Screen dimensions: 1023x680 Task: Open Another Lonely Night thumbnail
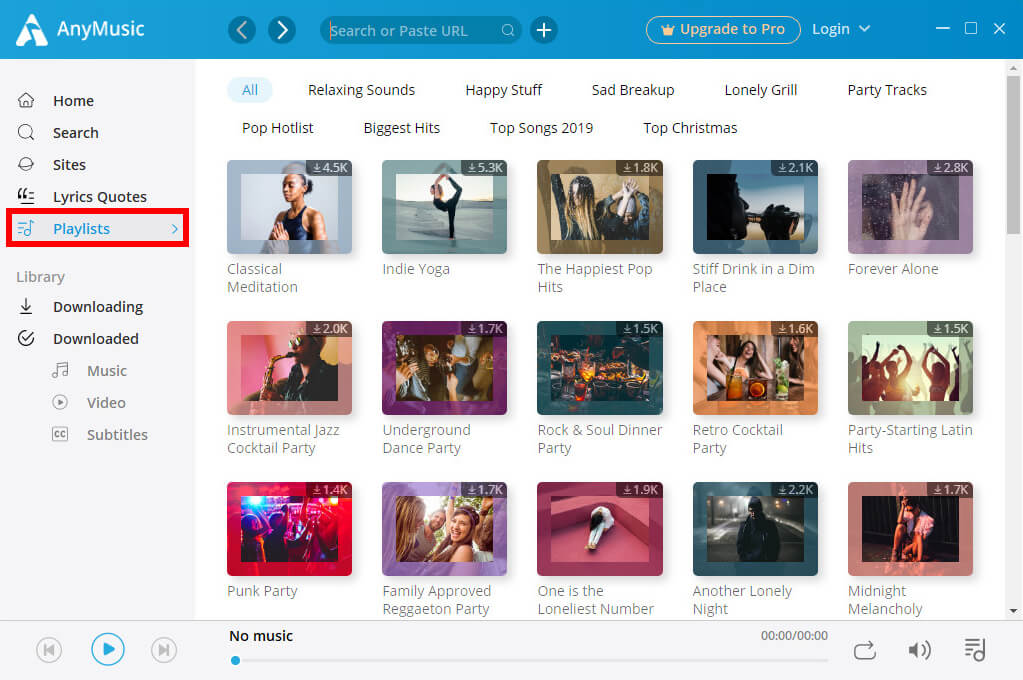pos(755,529)
